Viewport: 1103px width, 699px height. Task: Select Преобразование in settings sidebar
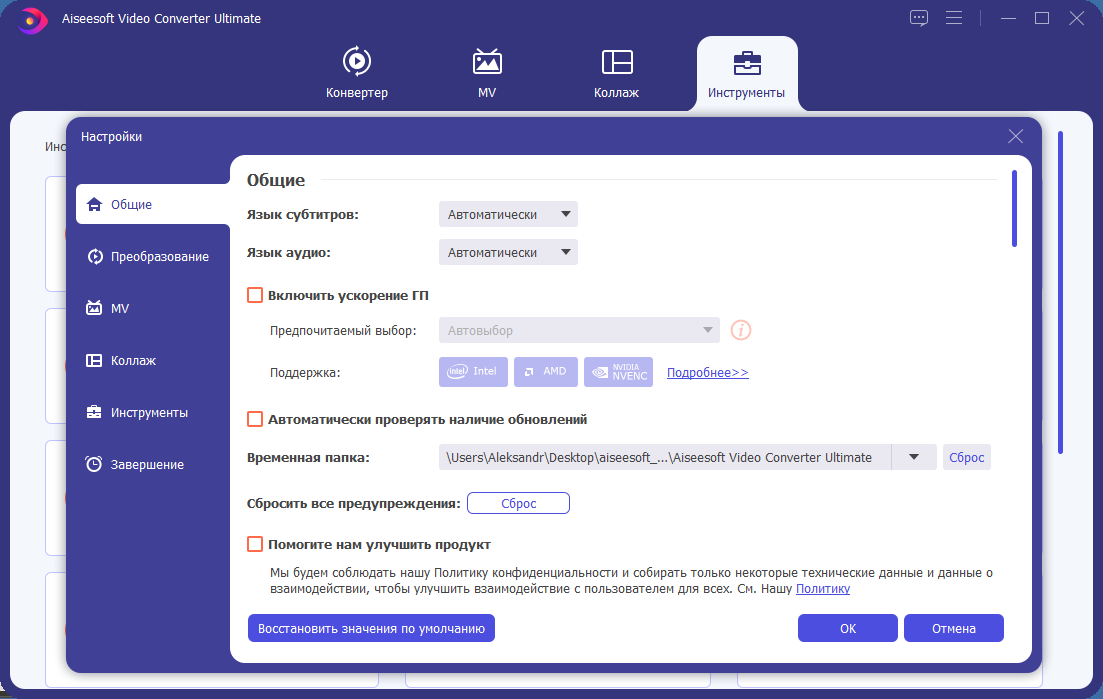click(149, 257)
